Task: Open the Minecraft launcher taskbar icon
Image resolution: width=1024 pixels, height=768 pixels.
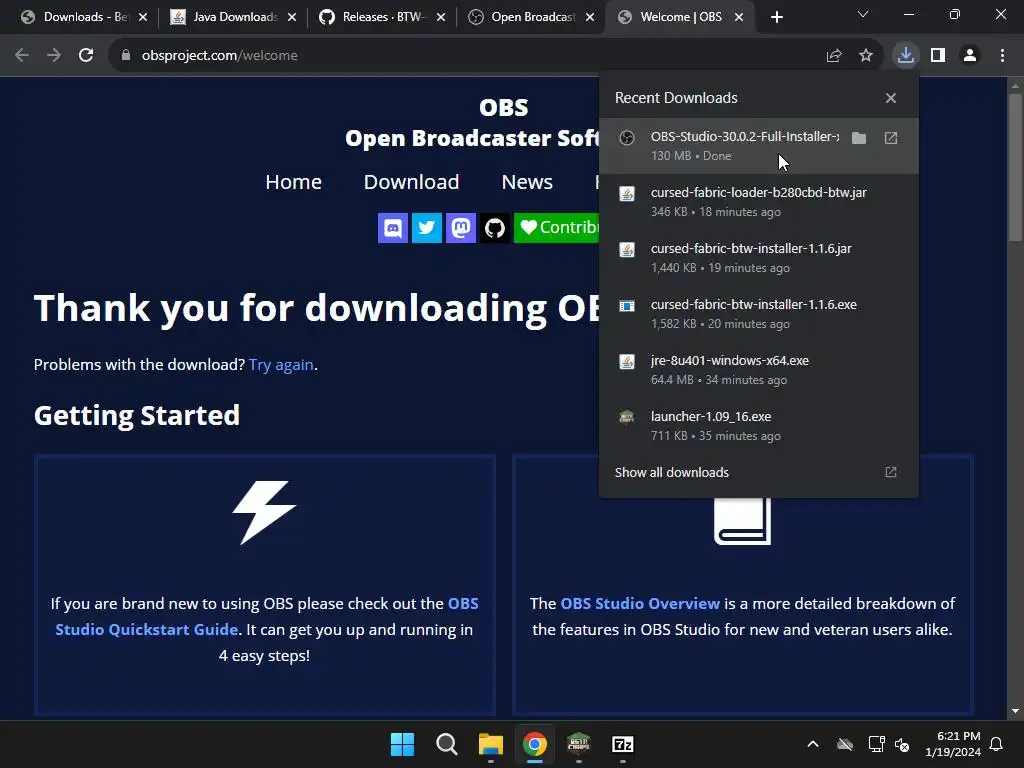Action: 579,744
